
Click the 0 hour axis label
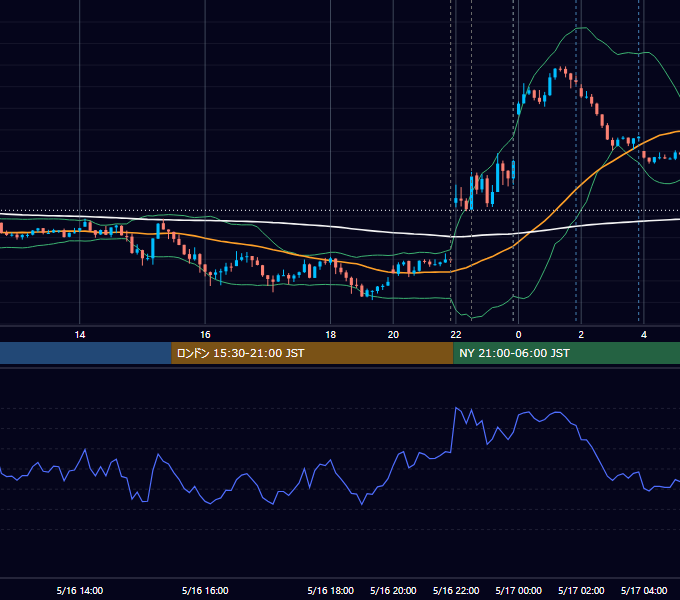[x=518, y=335]
